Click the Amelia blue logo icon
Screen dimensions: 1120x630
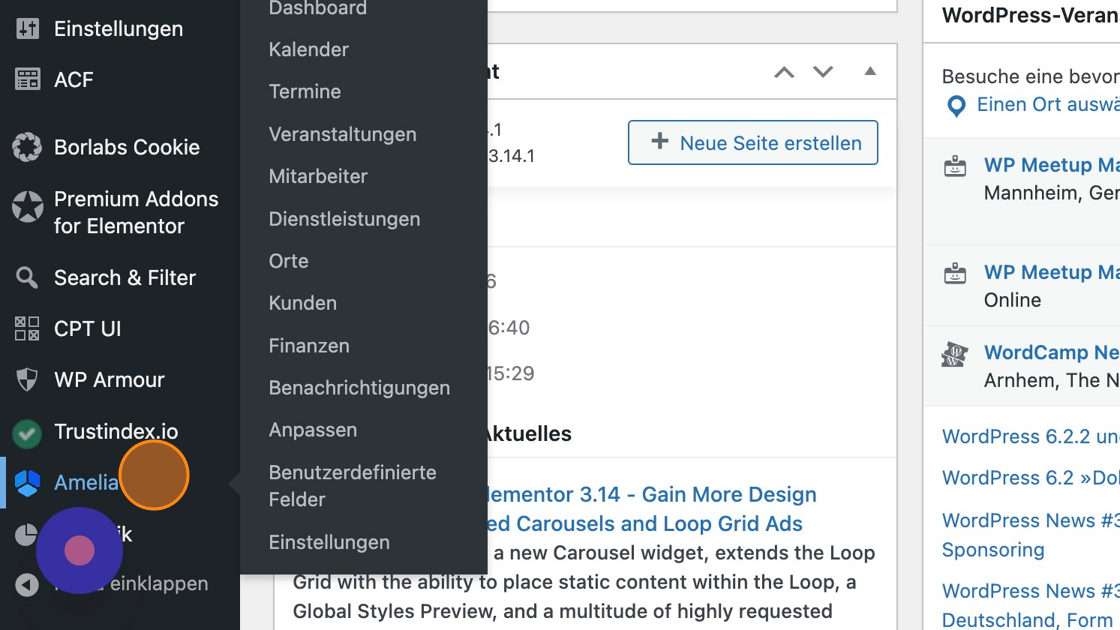click(x=27, y=483)
